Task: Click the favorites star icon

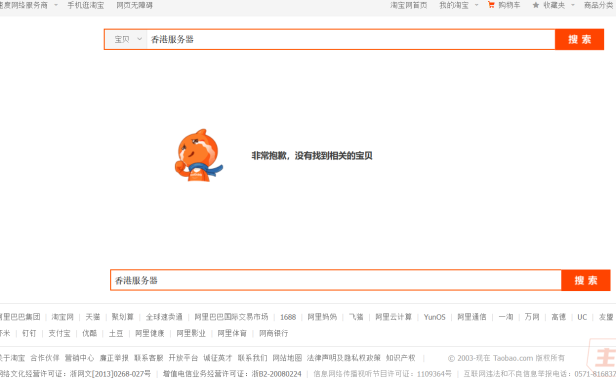Action: (535, 5)
